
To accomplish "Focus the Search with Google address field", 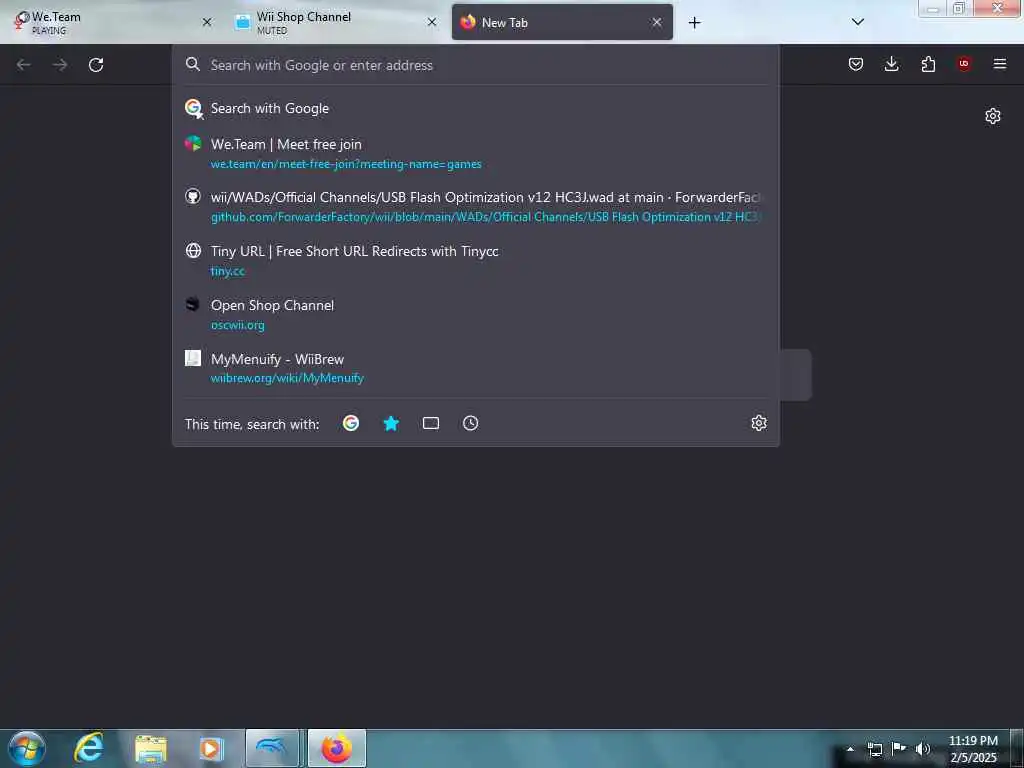I will point(475,65).
